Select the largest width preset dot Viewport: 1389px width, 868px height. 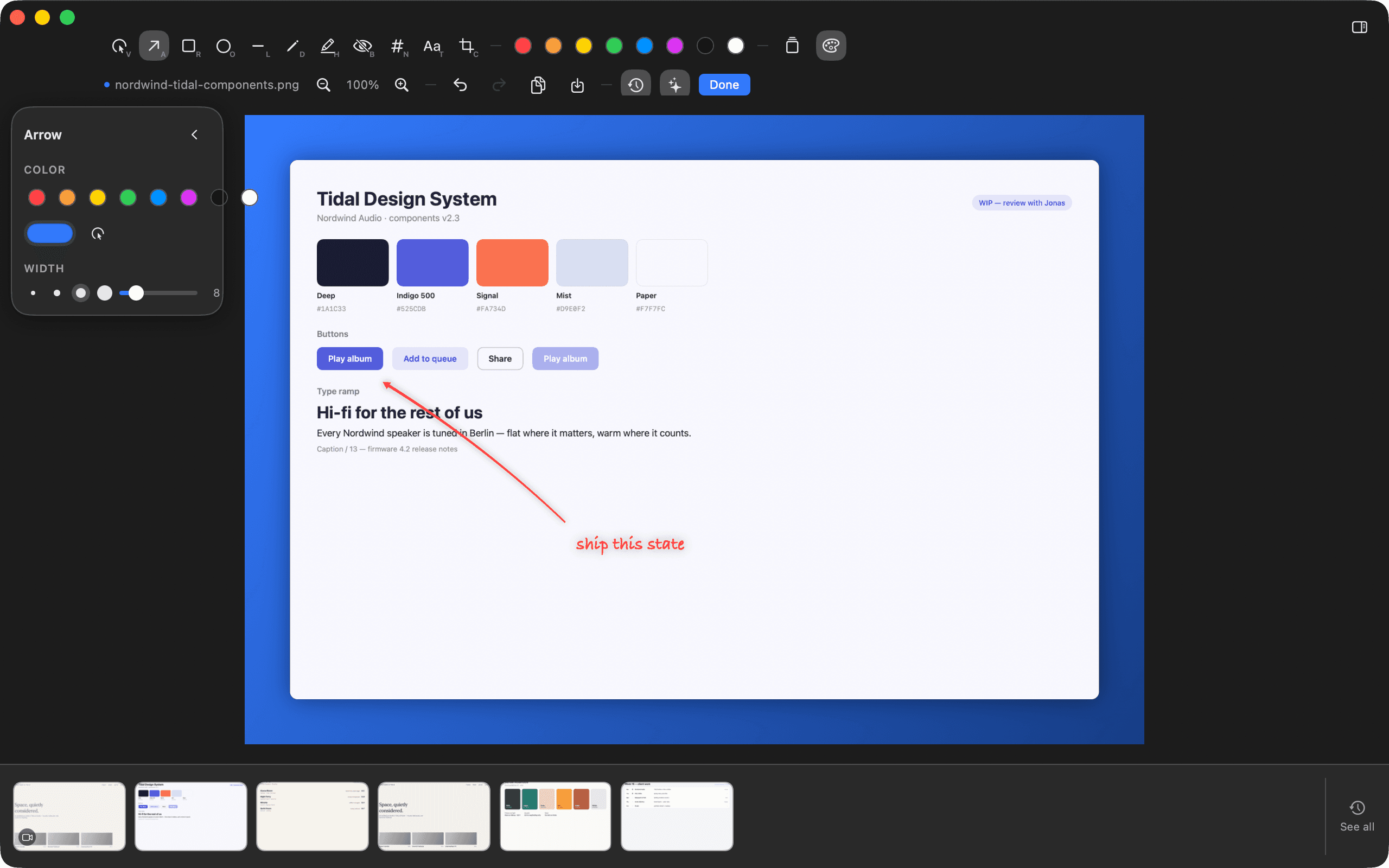[x=105, y=293]
